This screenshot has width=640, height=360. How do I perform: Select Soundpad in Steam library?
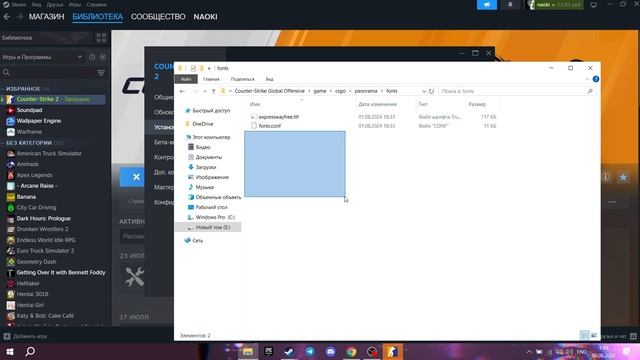pyautogui.click(x=29, y=110)
